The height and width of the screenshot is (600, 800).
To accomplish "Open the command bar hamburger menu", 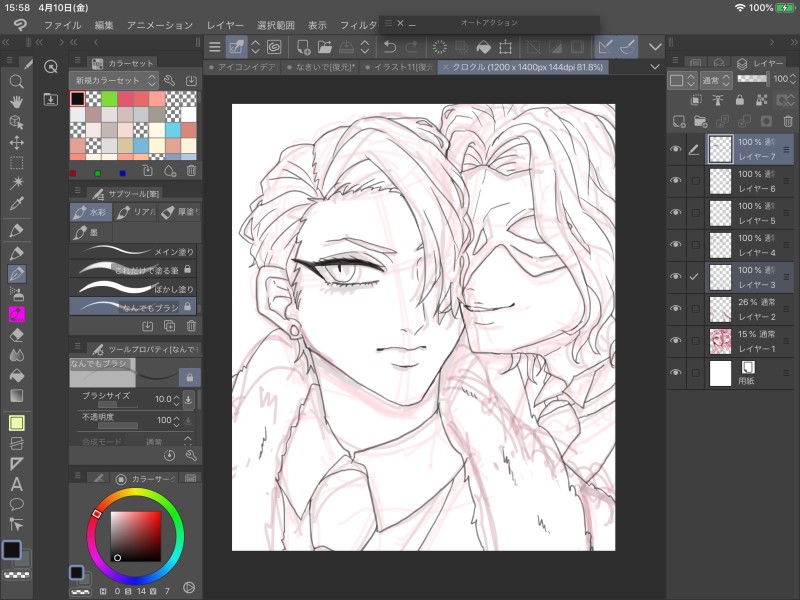I will tap(215, 47).
